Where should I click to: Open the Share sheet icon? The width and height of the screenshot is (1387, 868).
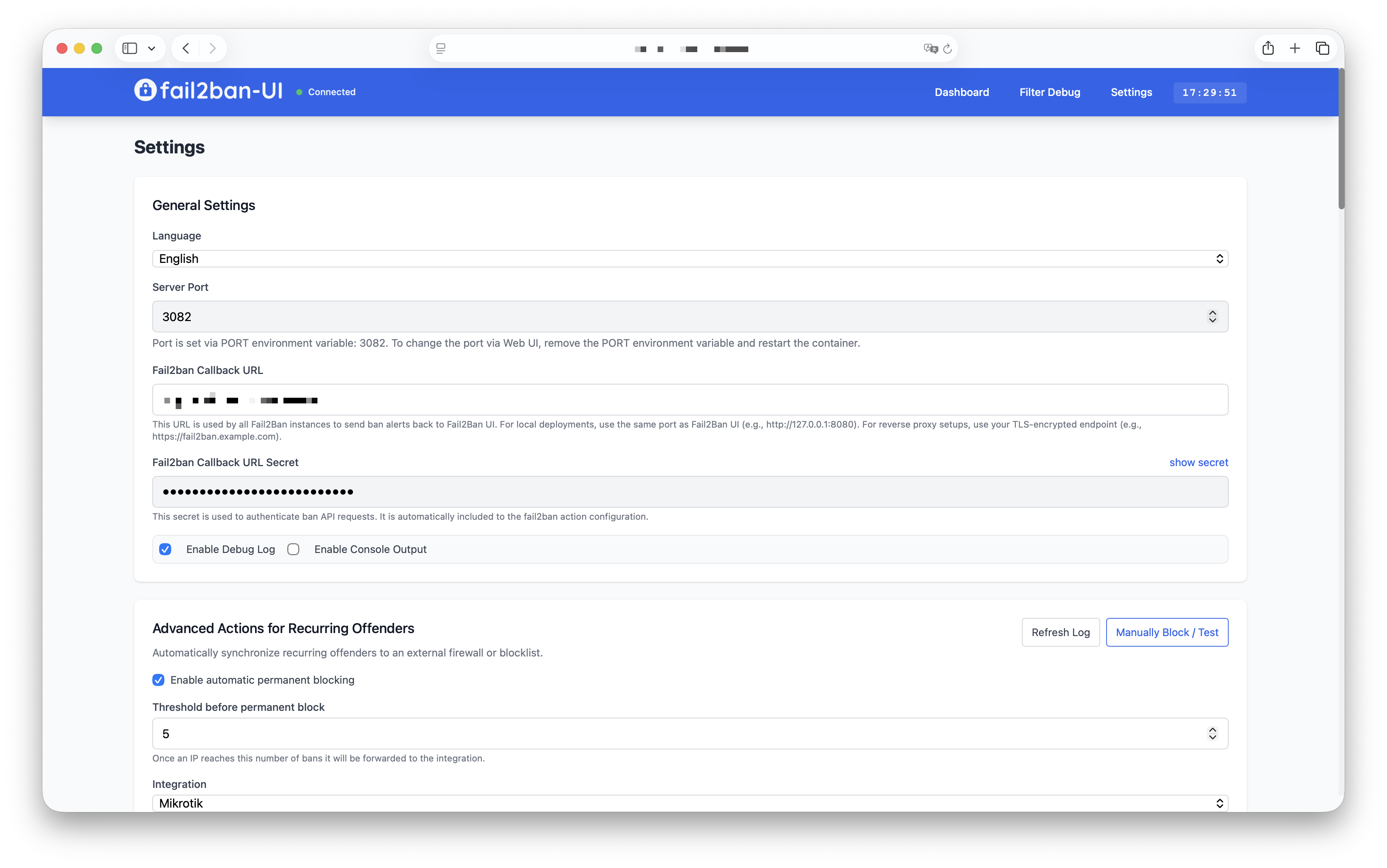(x=1268, y=48)
